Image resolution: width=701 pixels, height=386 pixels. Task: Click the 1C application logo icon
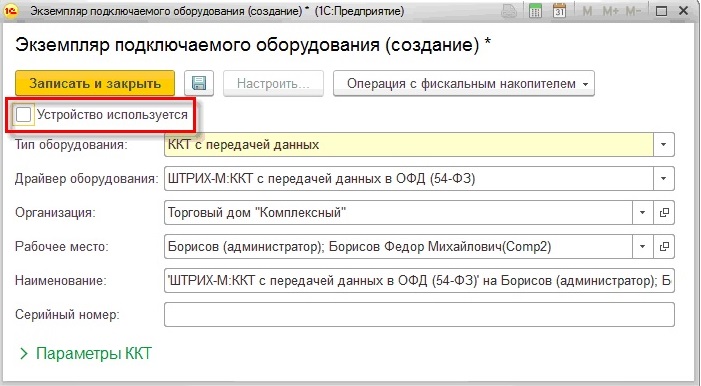pyautogui.click(x=11, y=11)
